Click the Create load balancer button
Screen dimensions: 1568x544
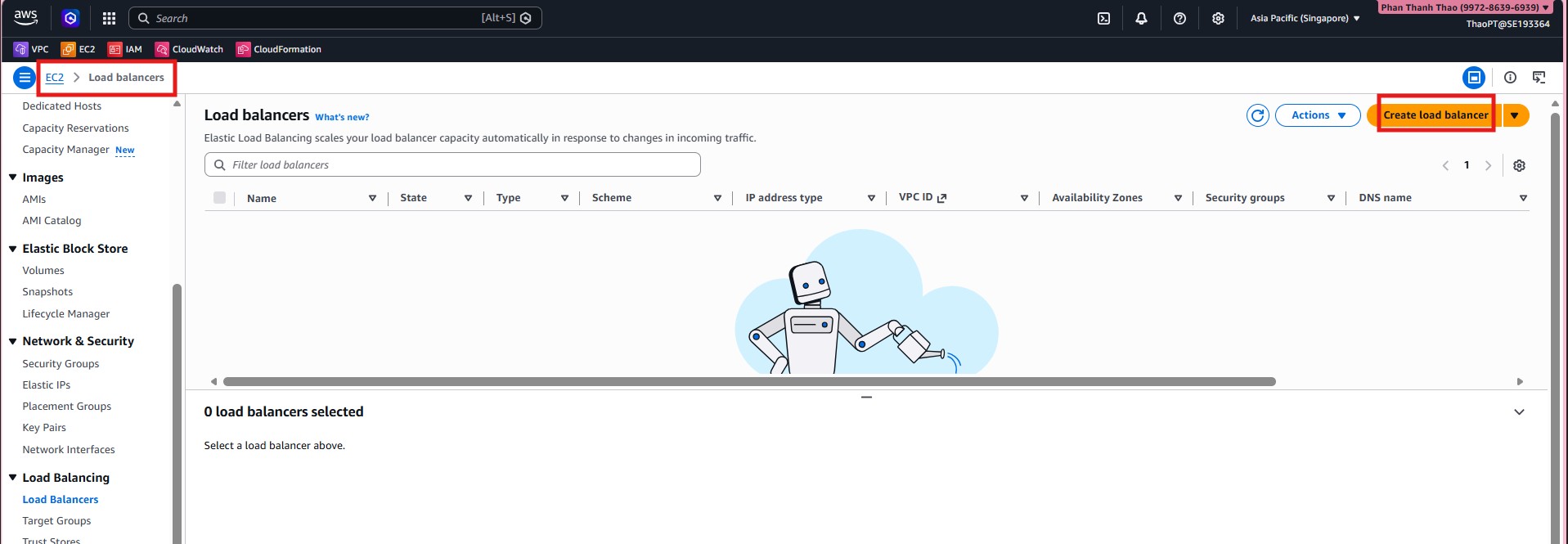pos(1435,115)
